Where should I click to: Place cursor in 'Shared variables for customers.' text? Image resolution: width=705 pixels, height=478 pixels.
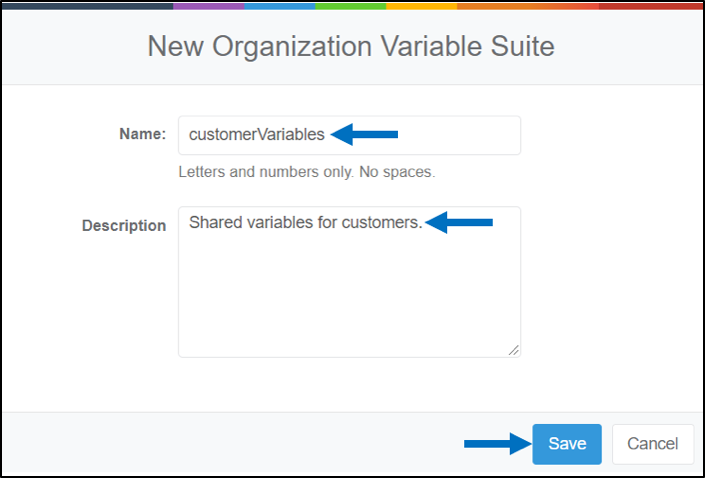(306, 222)
